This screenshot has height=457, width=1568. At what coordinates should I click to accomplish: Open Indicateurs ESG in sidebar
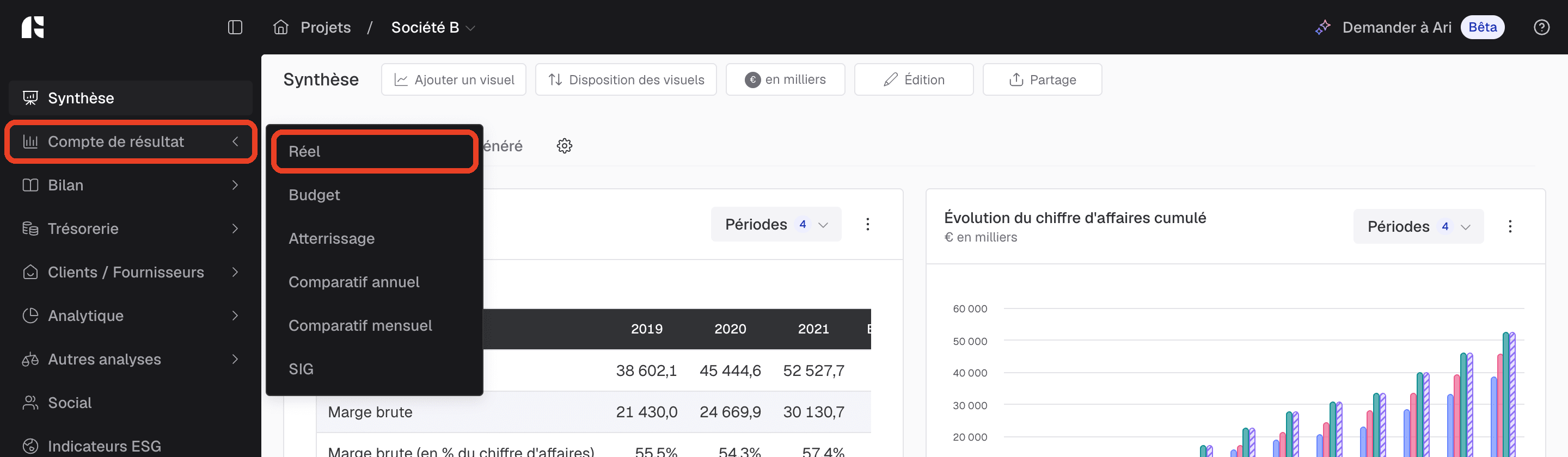pos(130,446)
